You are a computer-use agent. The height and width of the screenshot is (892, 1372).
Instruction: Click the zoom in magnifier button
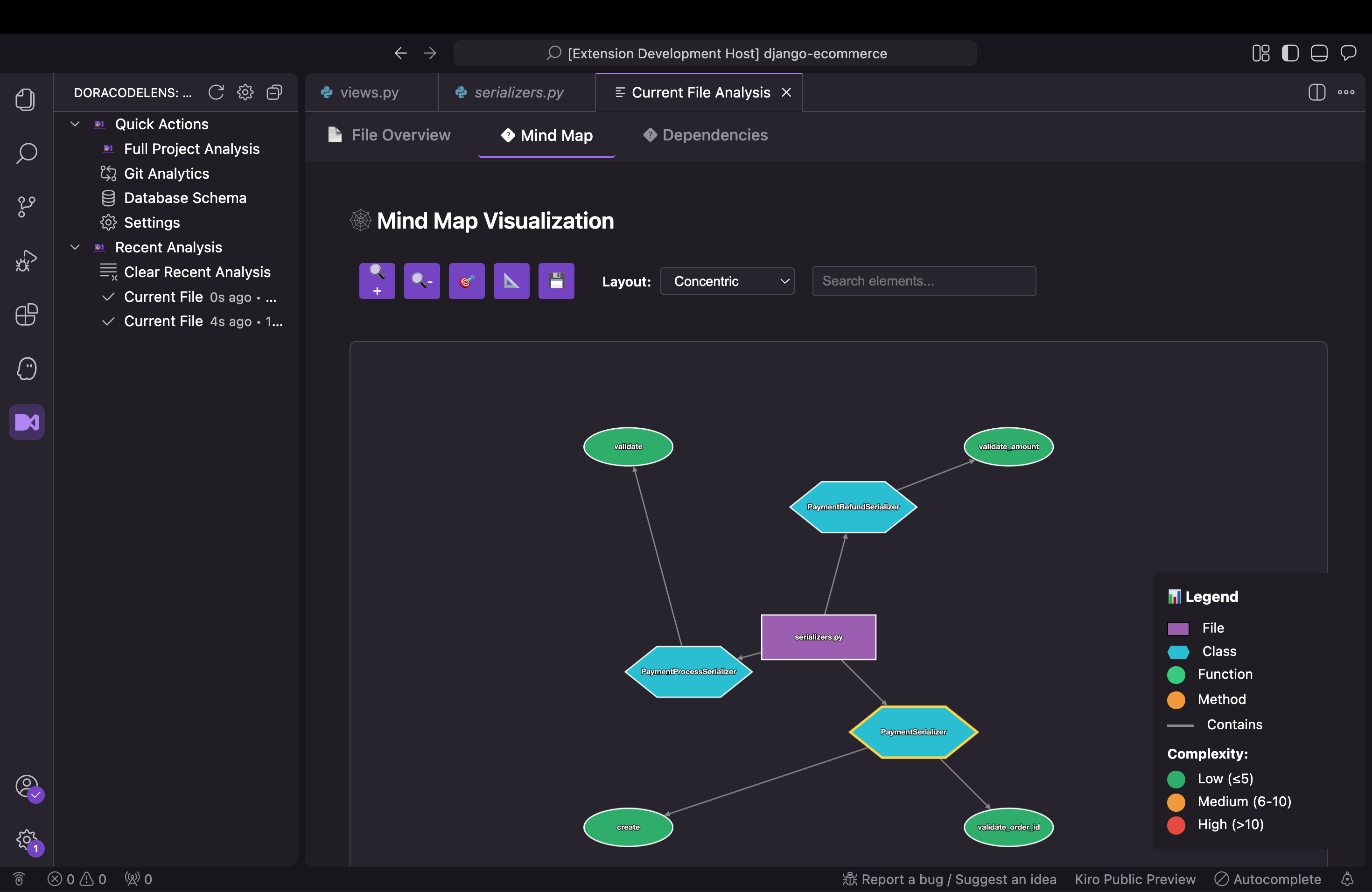click(377, 281)
